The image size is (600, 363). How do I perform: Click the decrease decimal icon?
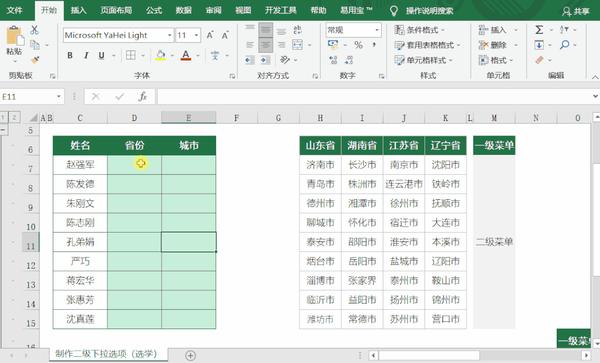[349, 60]
